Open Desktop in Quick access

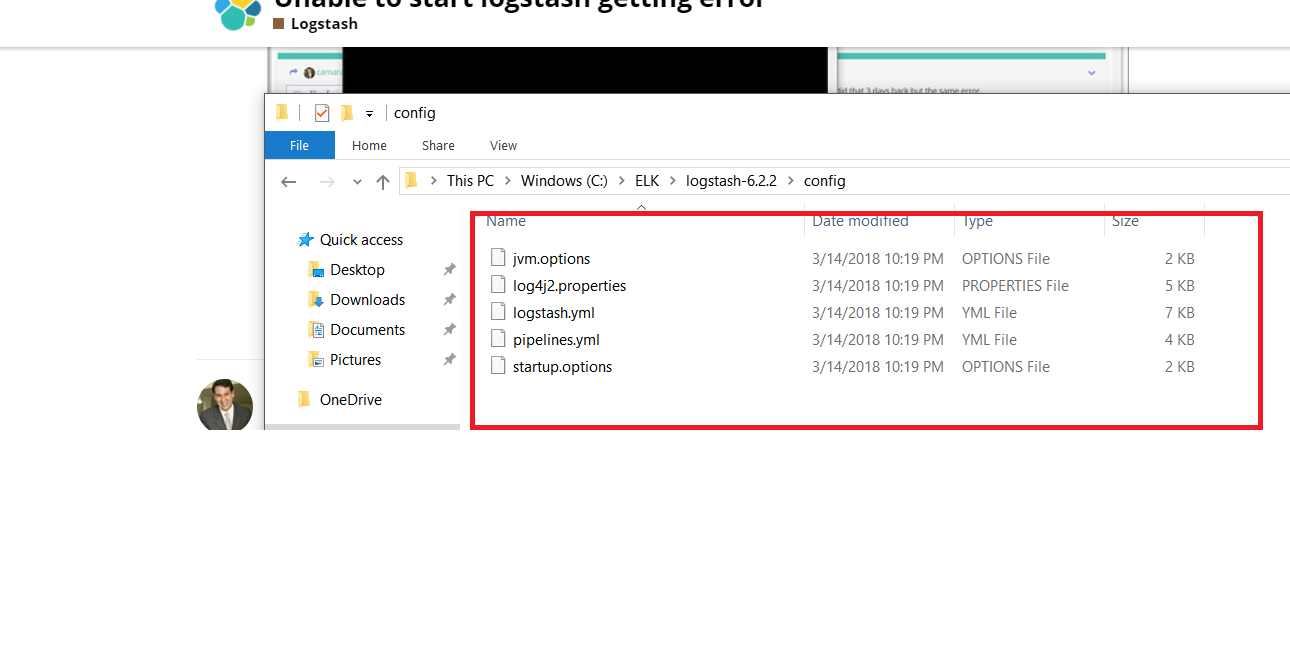coord(357,270)
